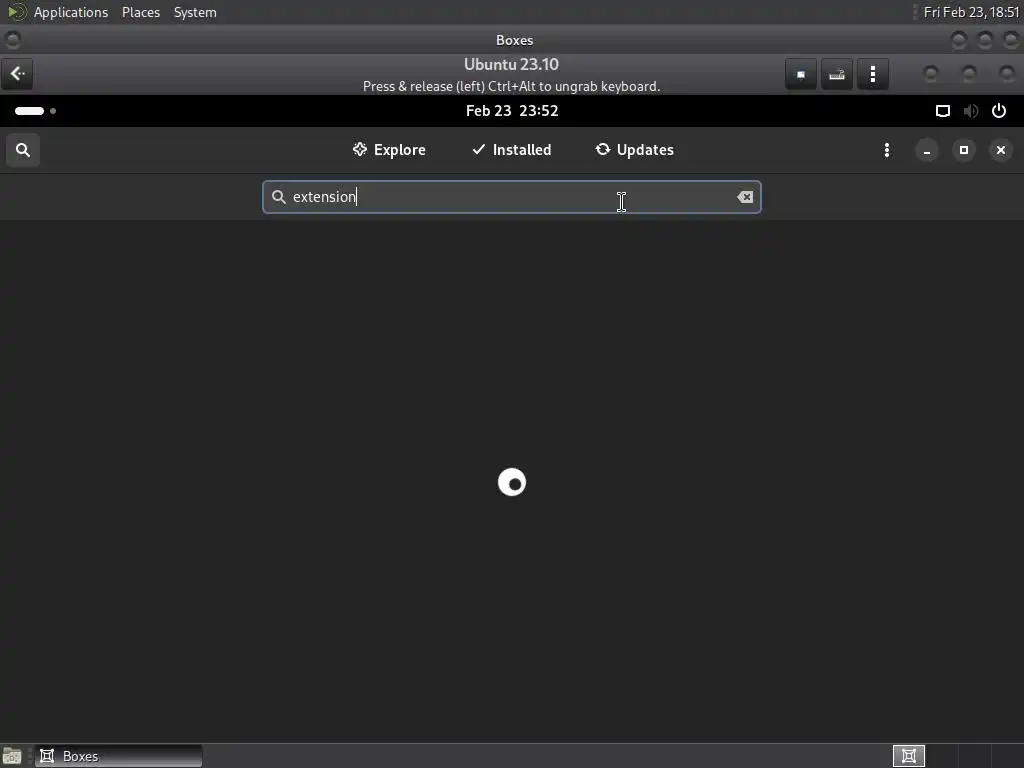Click the Boxes window menu circle button
Image resolution: width=1024 pixels, height=768 pixels.
click(12, 40)
